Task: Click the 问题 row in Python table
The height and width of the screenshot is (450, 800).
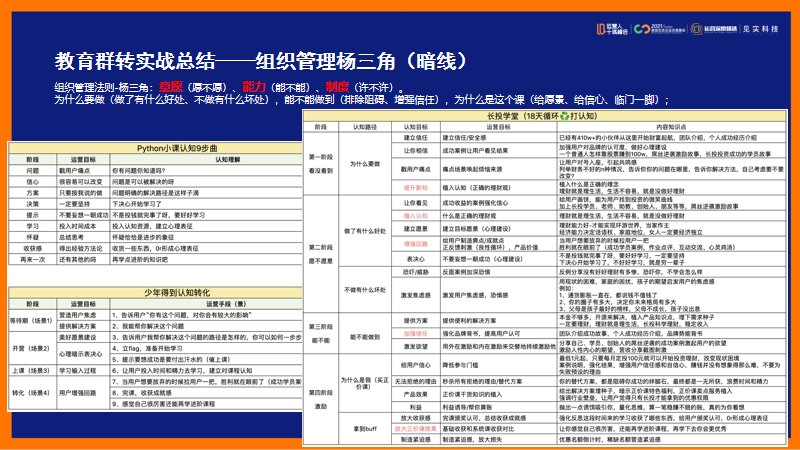Action: (x=156, y=170)
